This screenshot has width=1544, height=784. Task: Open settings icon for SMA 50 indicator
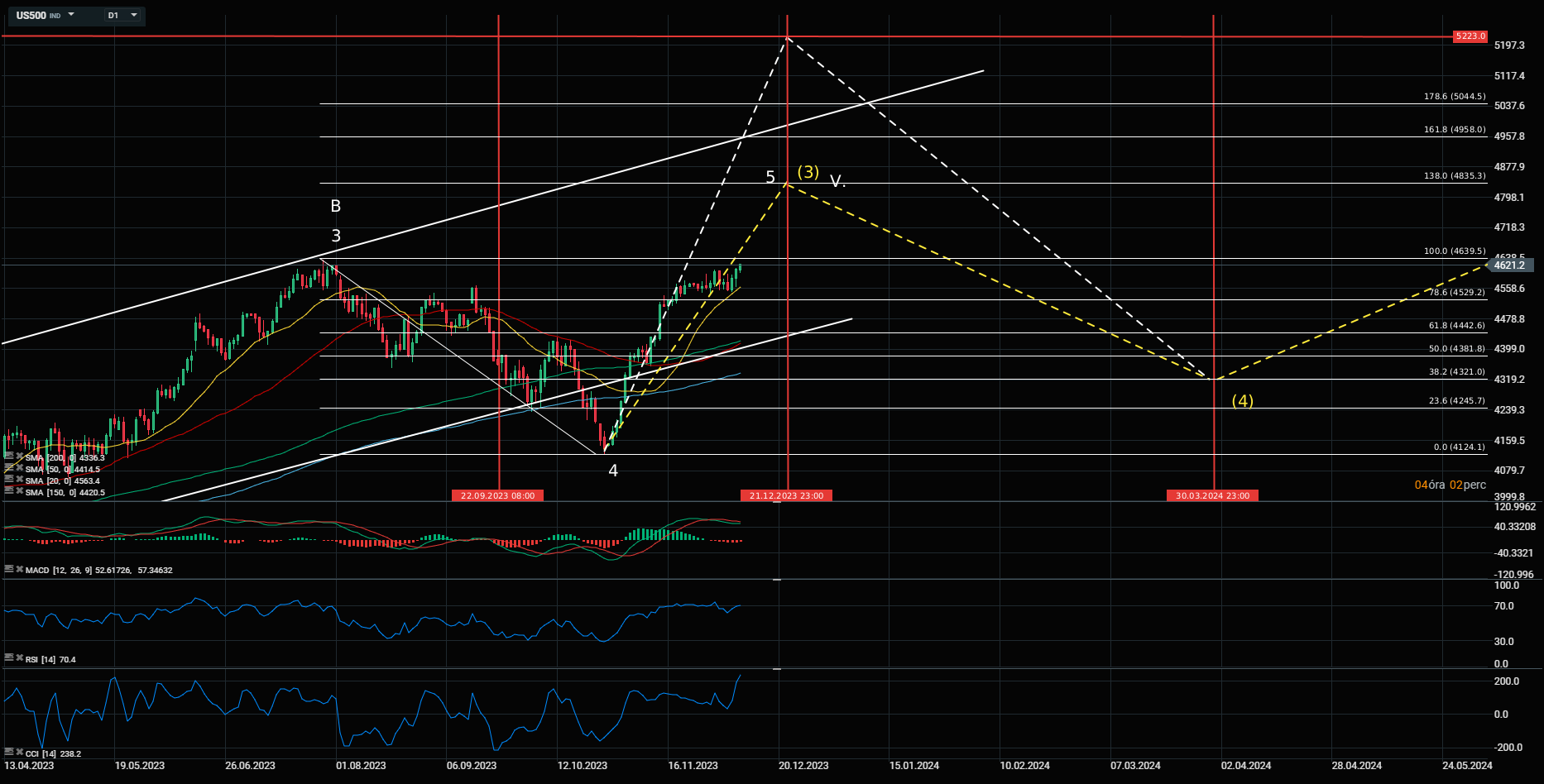click(x=9, y=467)
